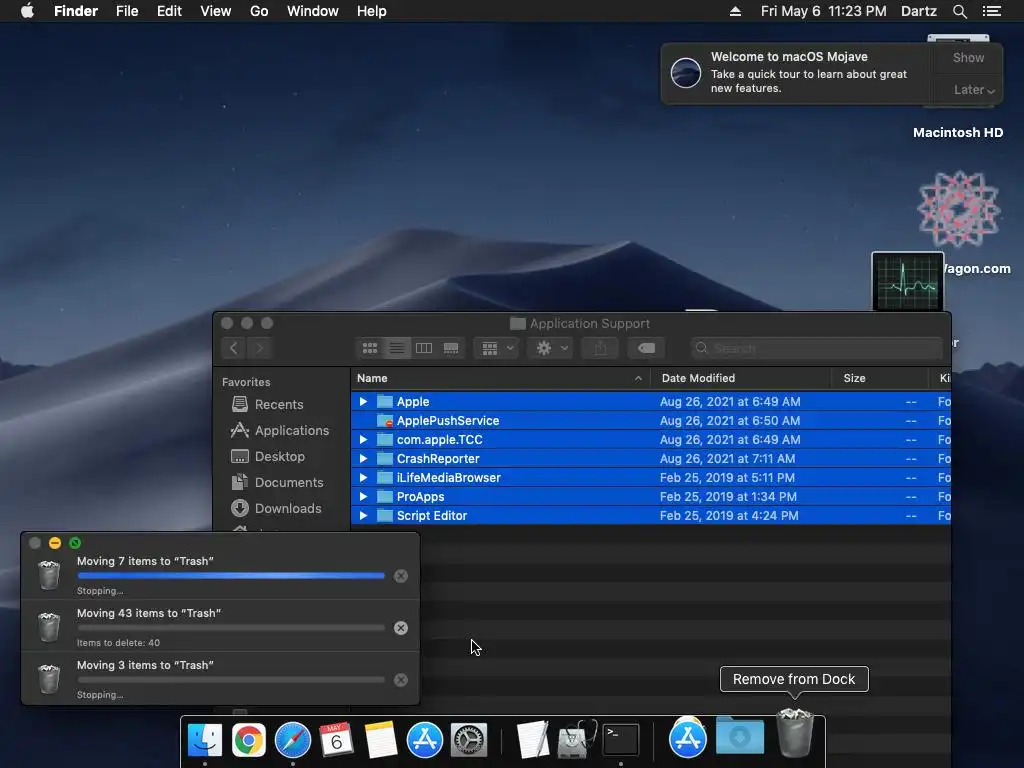Click the Edit Tags button in Finder
The height and width of the screenshot is (768, 1024).
(x=647, y=348)
